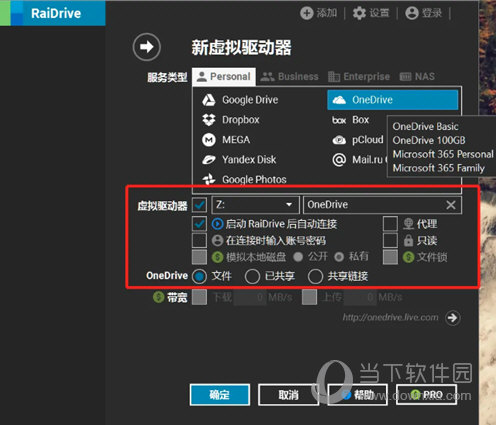This screenshot has height=425, width=496.
Task: Choose Microsoft 365 Personal option
Action: (x=443, y=154)
